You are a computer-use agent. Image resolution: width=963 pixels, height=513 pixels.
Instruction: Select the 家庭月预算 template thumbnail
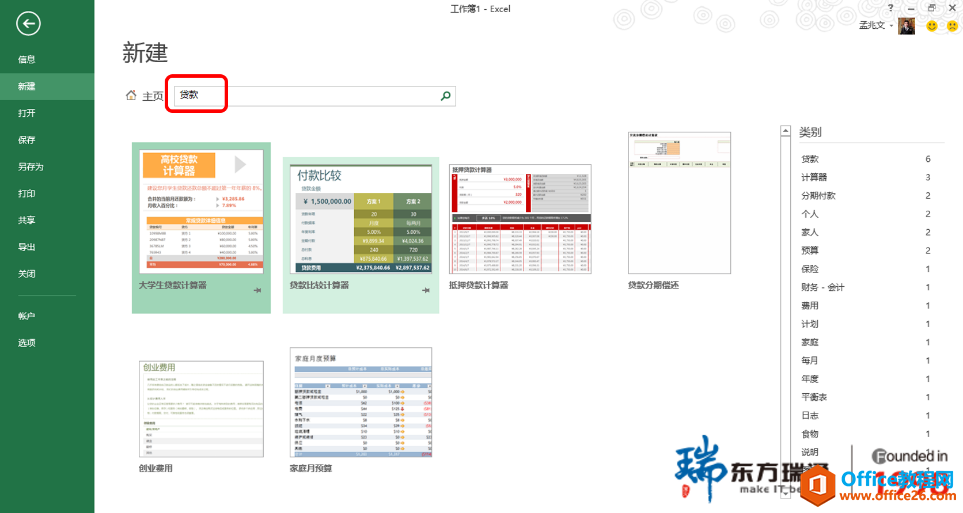pyautogui.click(x=361, y=402)
